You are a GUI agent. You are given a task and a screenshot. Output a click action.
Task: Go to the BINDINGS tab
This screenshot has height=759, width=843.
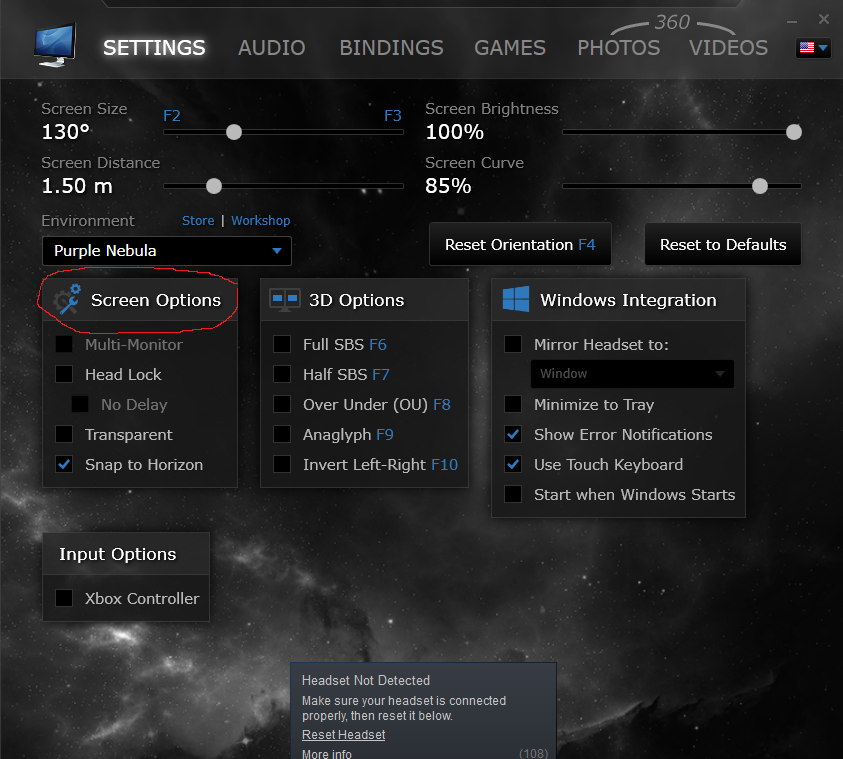click(x=391, y=48)
